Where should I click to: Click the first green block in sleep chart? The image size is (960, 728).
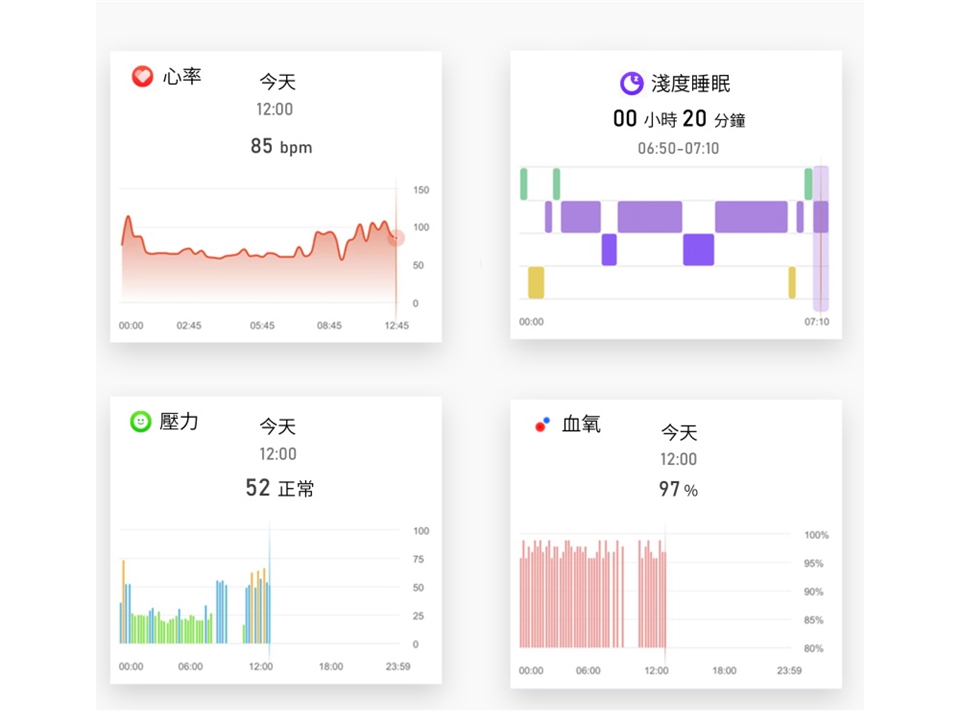pyautogui.click(x=523, y=184)
